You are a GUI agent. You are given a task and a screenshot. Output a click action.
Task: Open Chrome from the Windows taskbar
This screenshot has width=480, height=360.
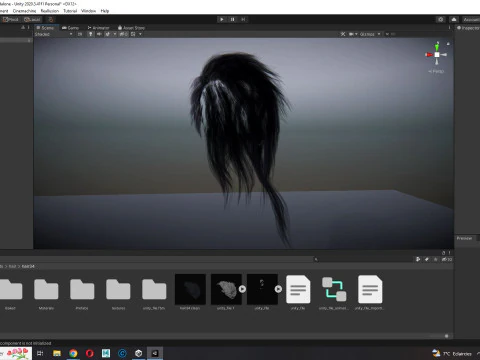coord(73,353)
